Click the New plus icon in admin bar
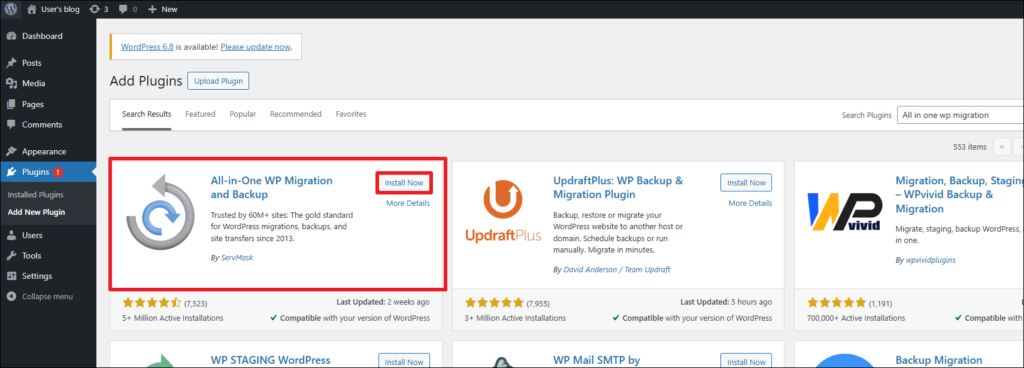 click(152, 9)
